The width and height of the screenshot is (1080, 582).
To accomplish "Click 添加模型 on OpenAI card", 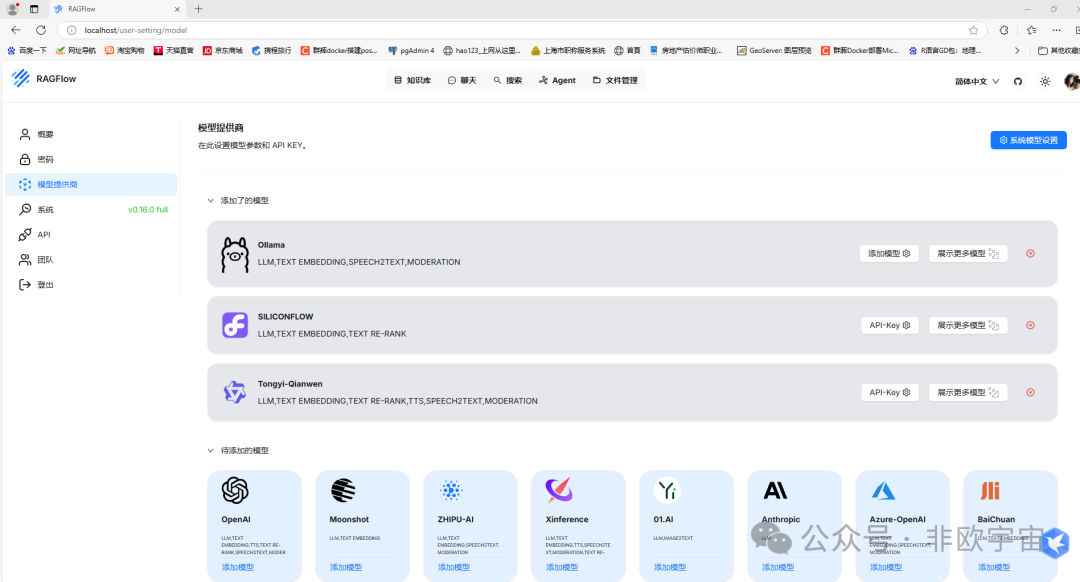I will click(238, 568).
